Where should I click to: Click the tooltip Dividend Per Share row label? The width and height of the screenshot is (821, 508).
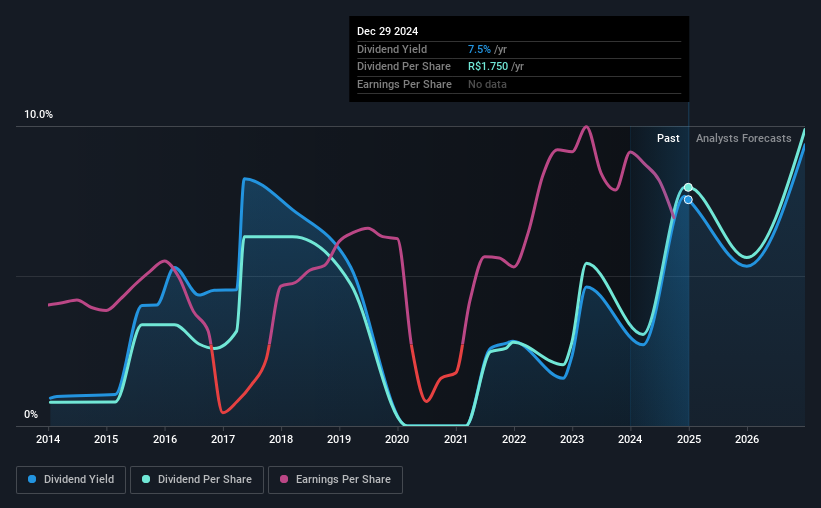pyautogui.click(x=404, y=67)
